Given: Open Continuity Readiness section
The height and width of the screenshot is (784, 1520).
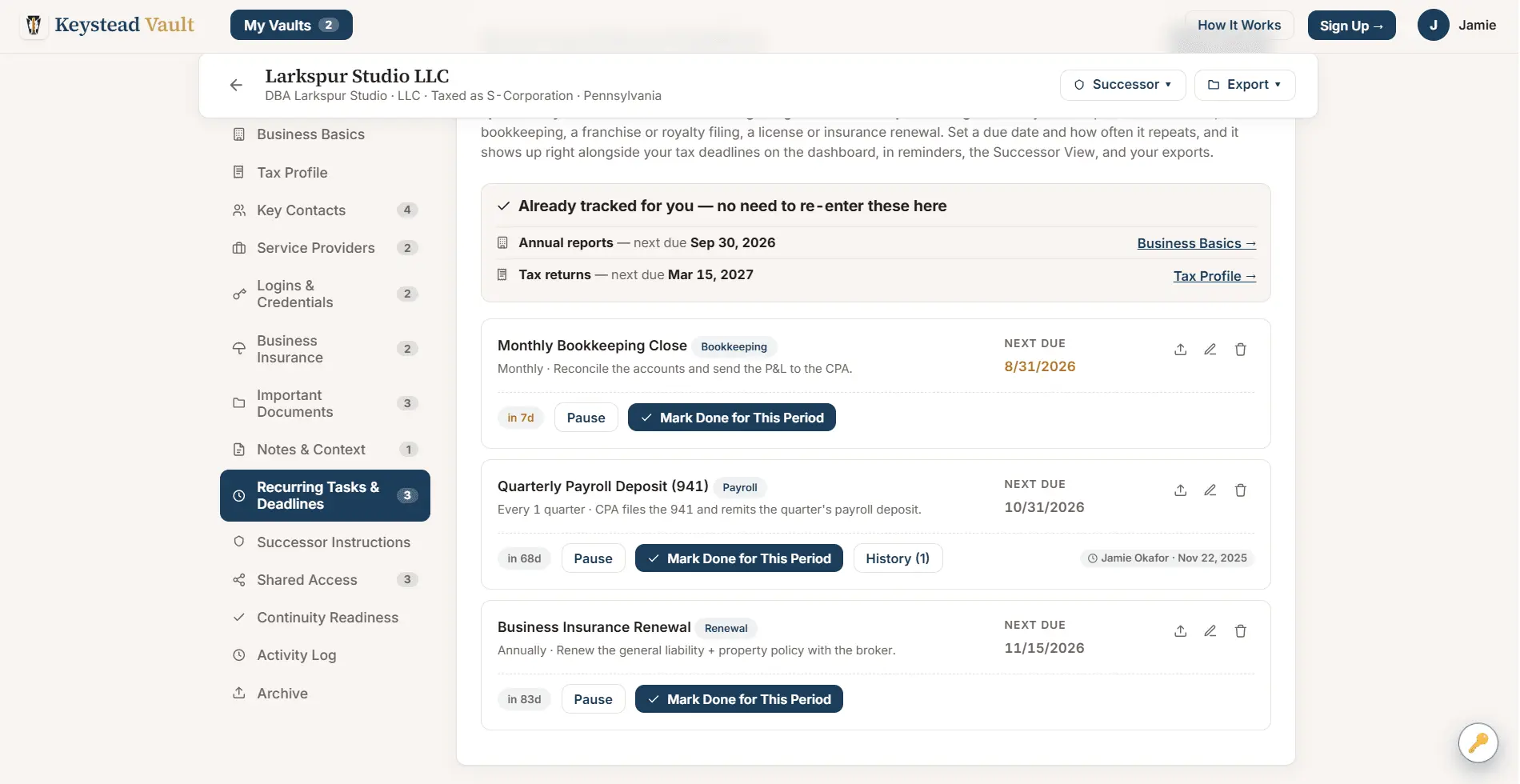Looking at the screenshot, I should pos(325,618).
